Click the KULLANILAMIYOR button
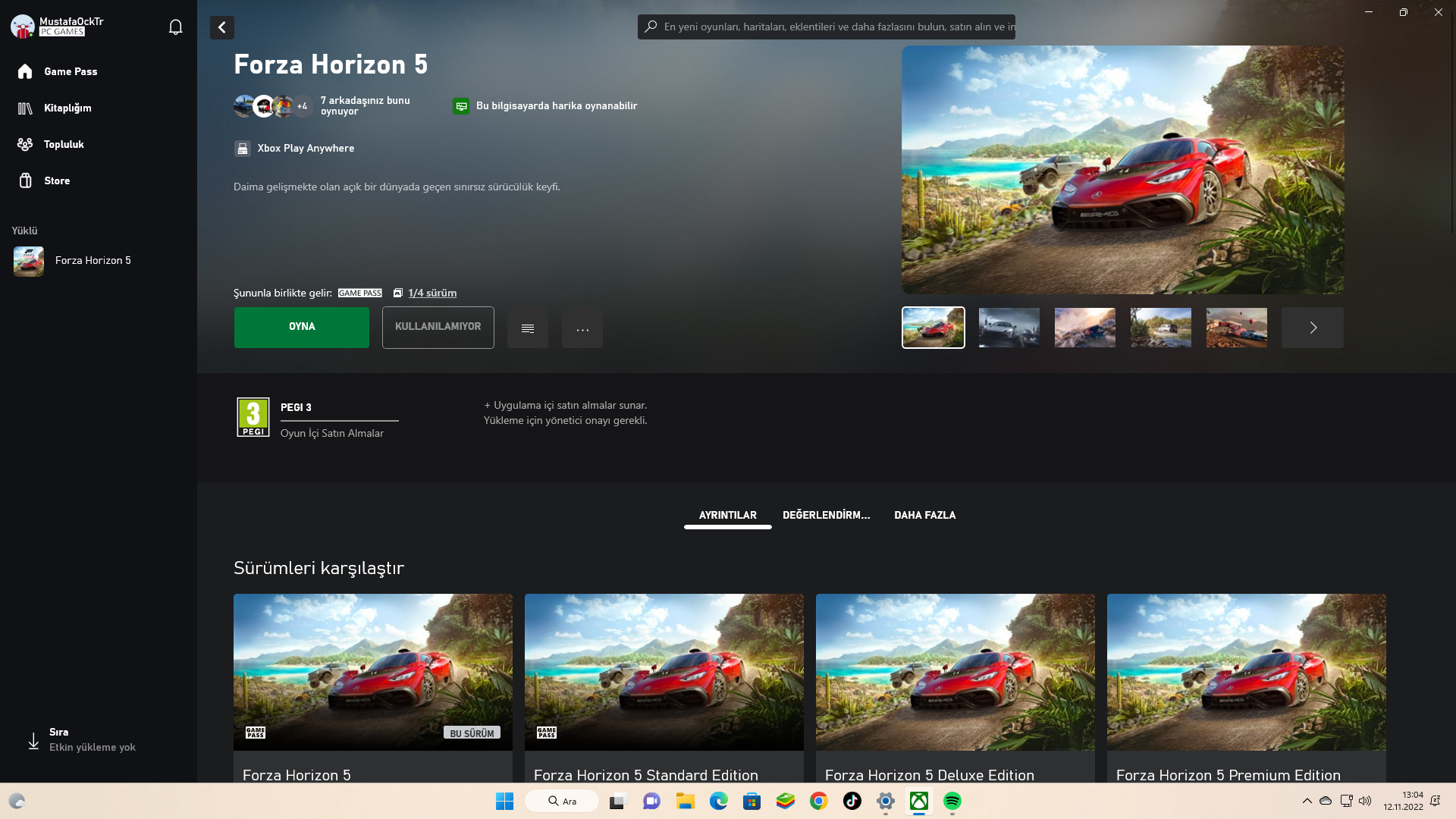Screen dimensions: 1456x819 pyautogui.click(x=438, y=328)
